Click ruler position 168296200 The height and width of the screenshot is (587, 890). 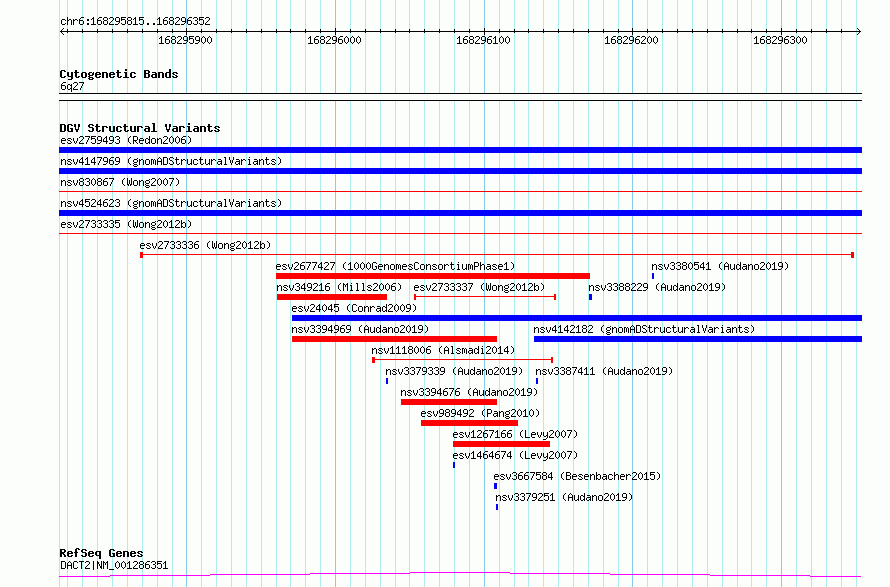coord(632,40)
